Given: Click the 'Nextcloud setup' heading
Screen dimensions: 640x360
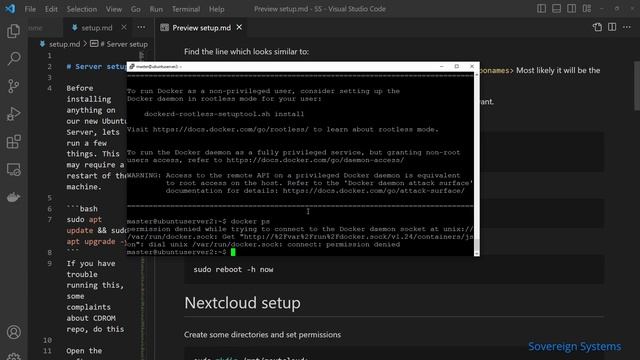Looking at the screenshot, I should coord(242,303).
